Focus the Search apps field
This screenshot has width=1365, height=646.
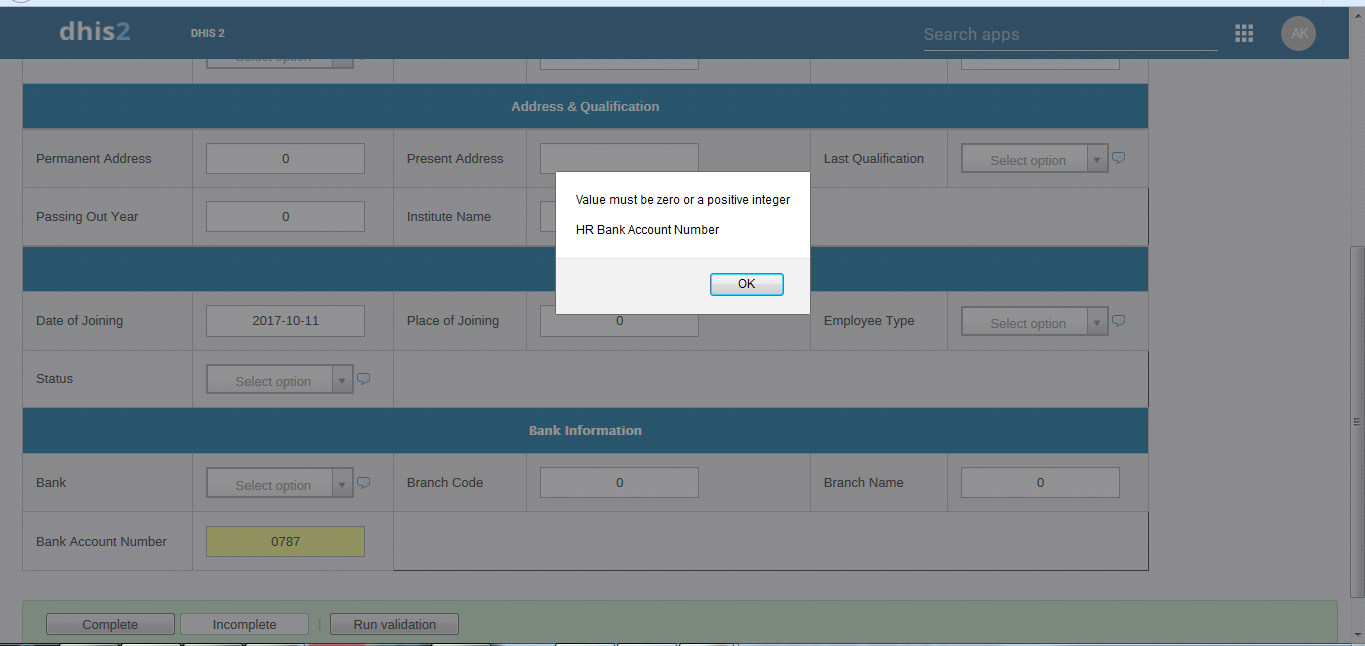point(1070,34)
